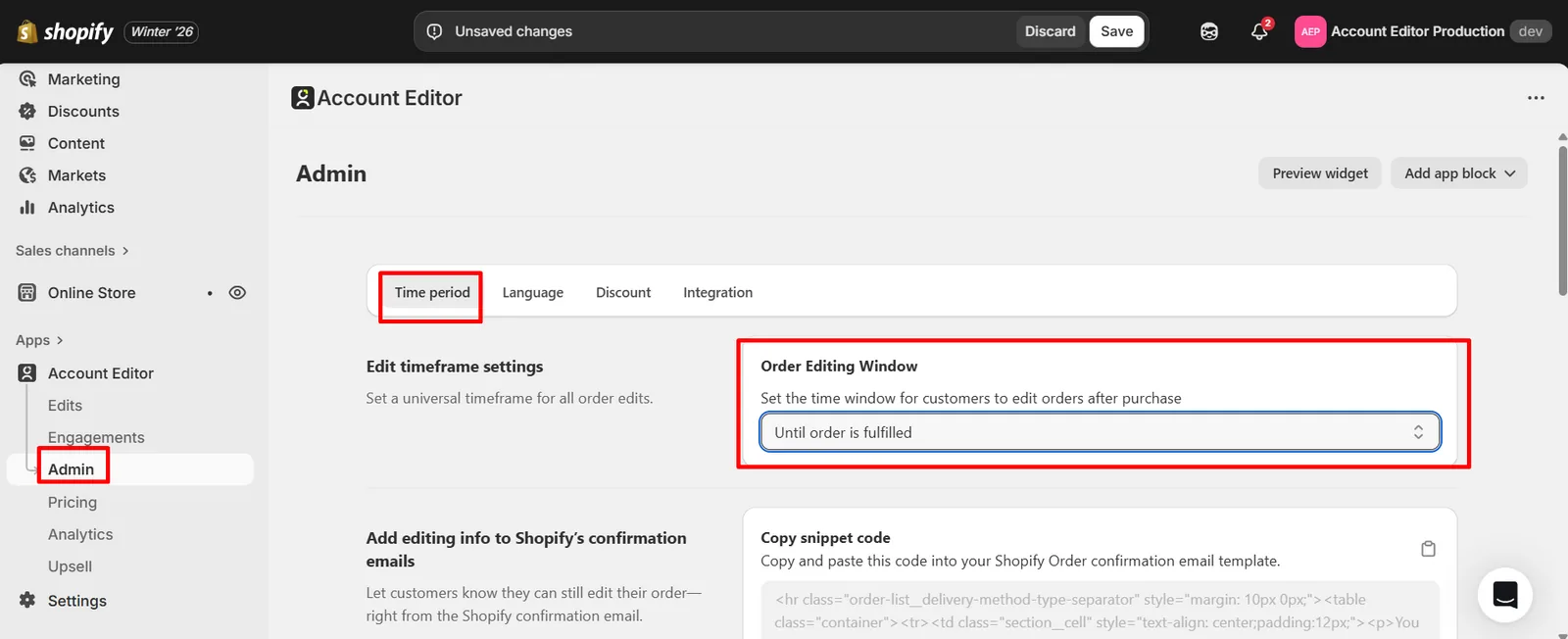This screenshot has width=1568, height=639.
Task: Open Engagements under Account Editor
Action: click(x=96, y=438)
